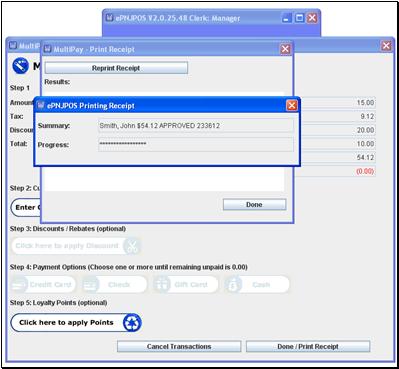
Task: Click the 'Step 1' label
Action: (x=20, y=88)
